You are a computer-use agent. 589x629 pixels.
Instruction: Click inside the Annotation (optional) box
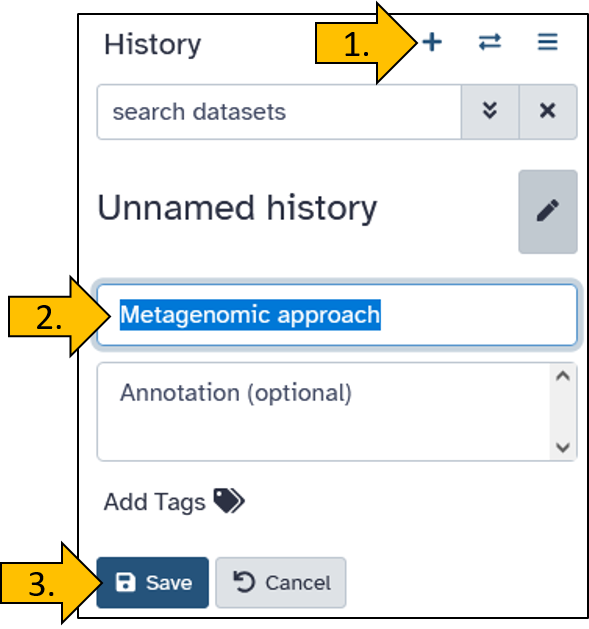[x=323, y=412]
